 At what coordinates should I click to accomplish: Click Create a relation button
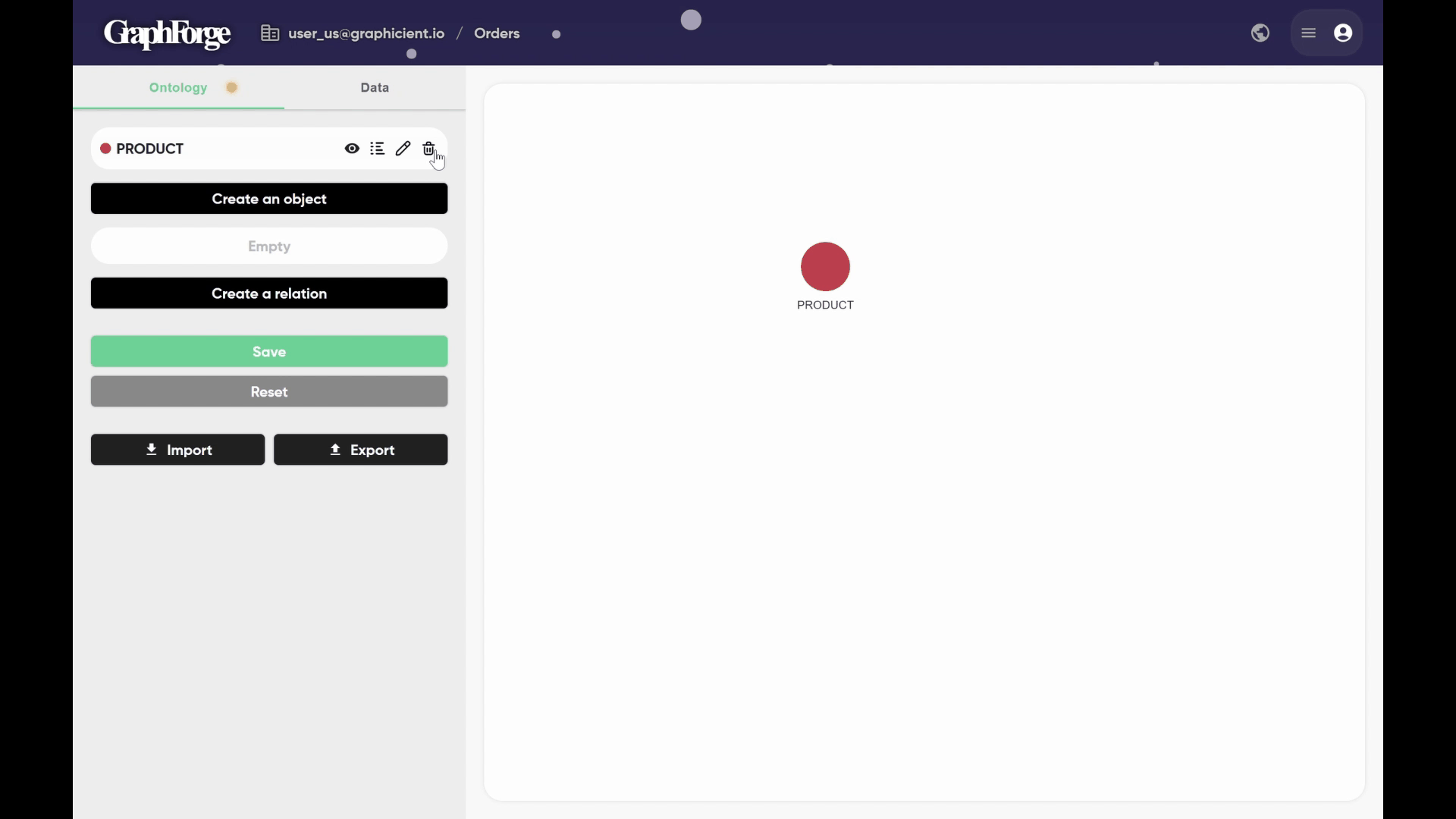(269, 293)
